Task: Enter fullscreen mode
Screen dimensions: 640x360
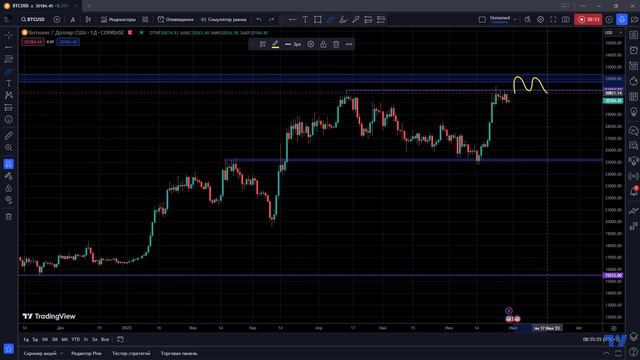Action: click(553, 20)
